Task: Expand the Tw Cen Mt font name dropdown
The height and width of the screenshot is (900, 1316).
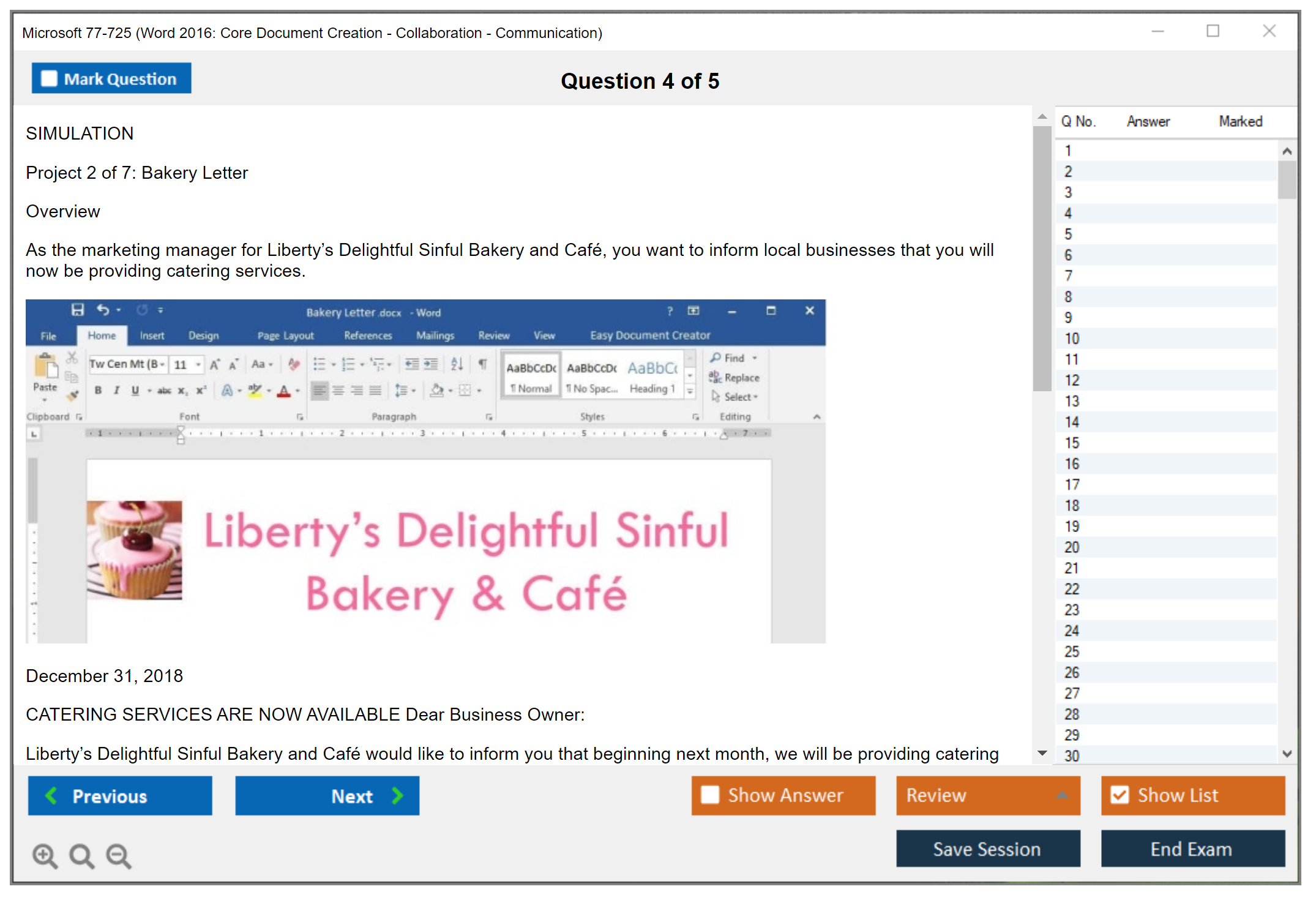Action: coord(163,365)
